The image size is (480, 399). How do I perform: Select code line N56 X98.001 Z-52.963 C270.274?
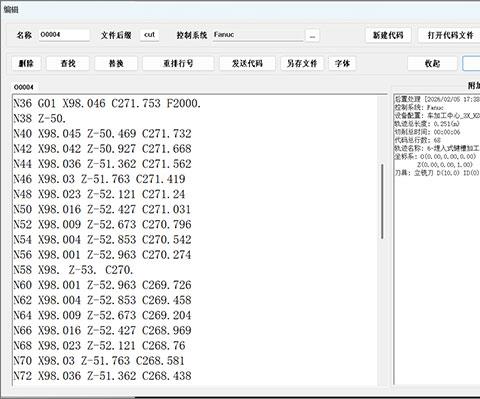(102, 255)
